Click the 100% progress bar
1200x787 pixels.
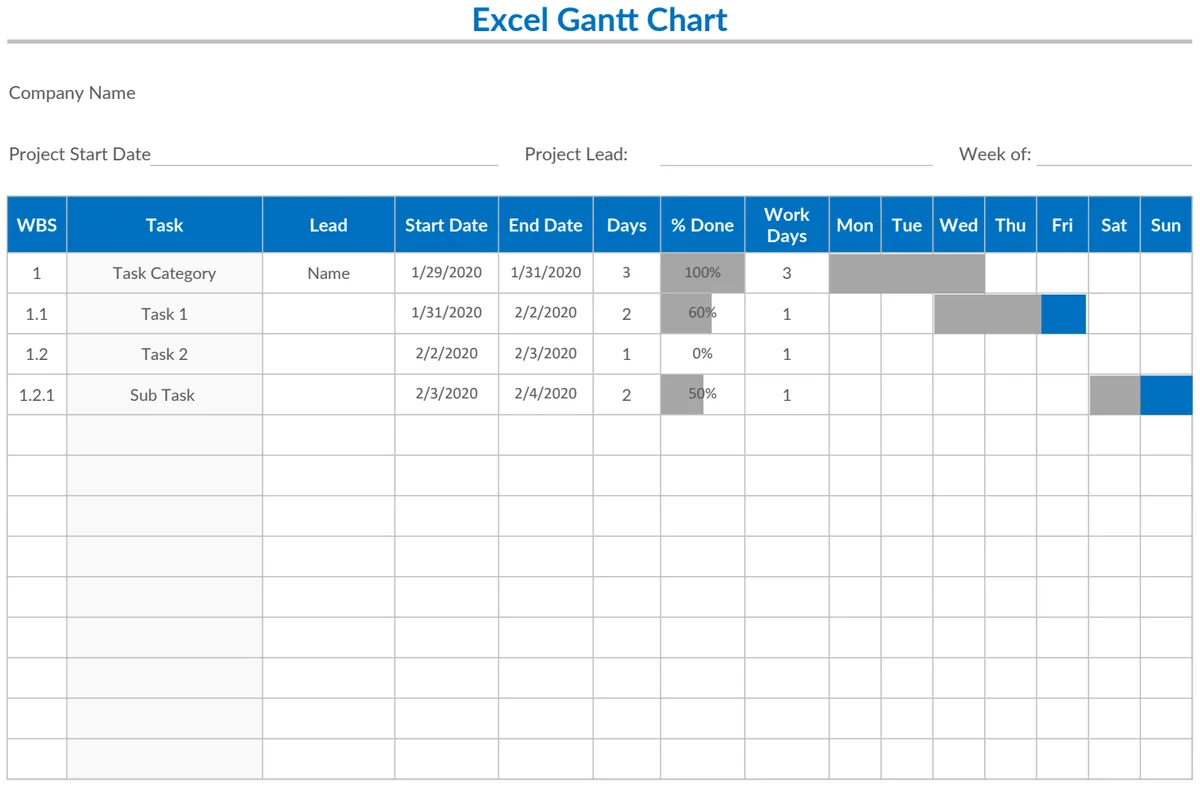[703, 273]
